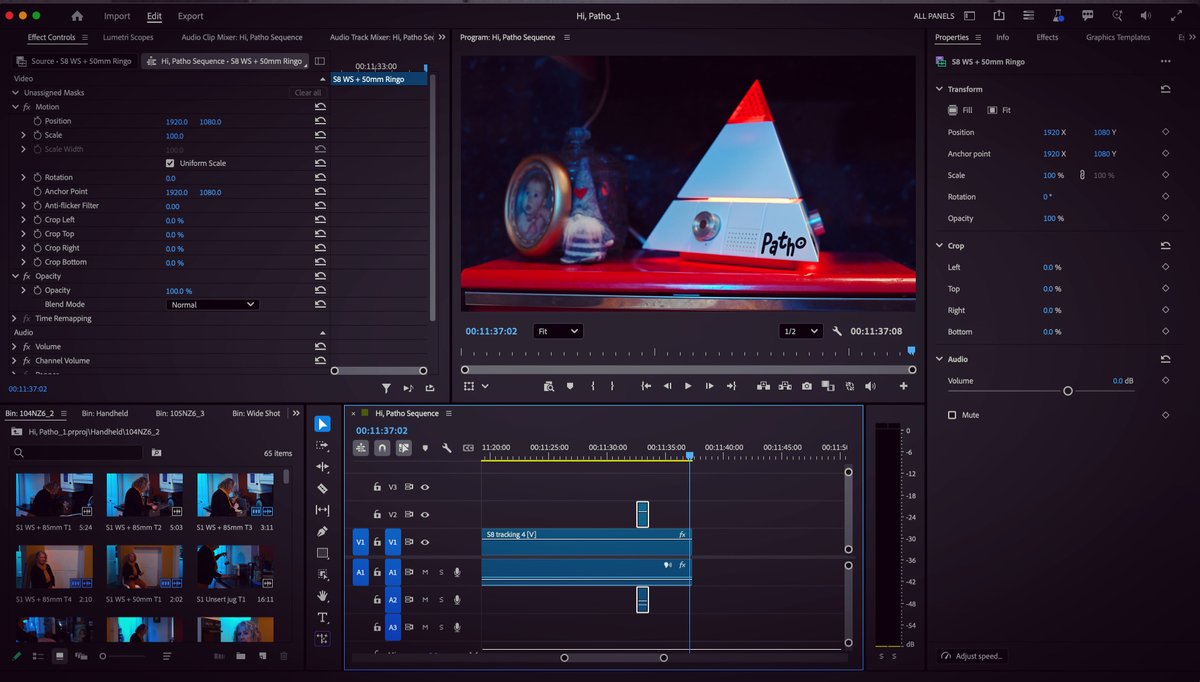
Task: Open timeline wrench display settings
Action: [446, 448]
